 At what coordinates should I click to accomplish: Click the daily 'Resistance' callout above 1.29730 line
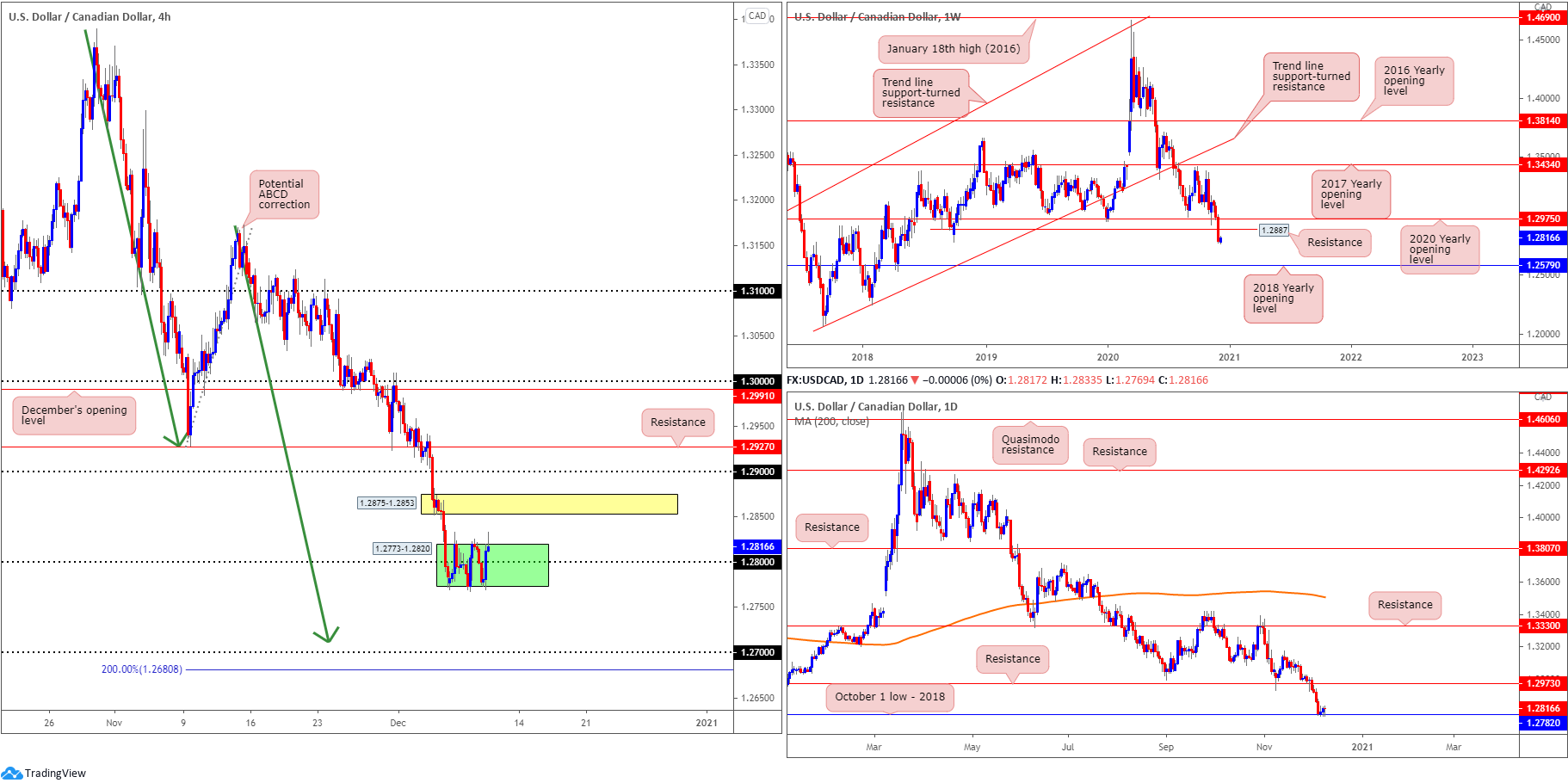[1012, 659]
